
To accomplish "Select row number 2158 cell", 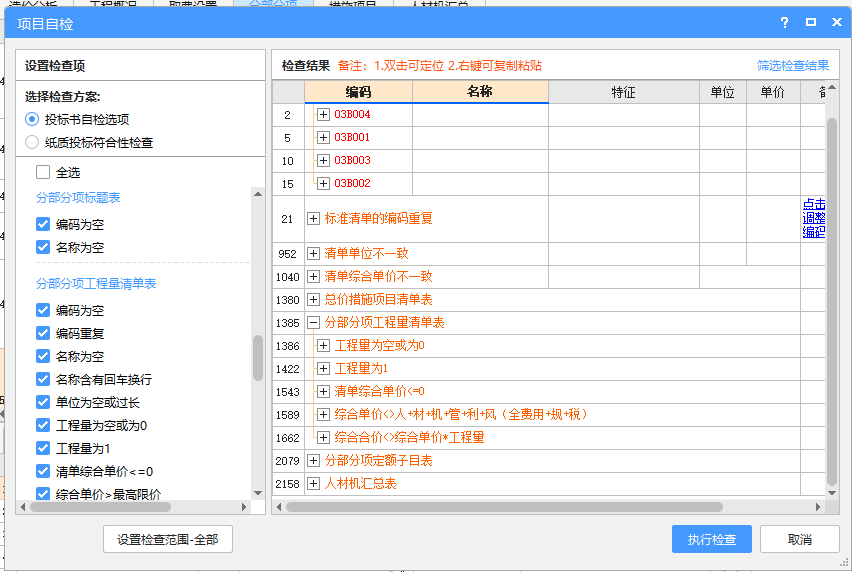I will [x=288, y=483].
